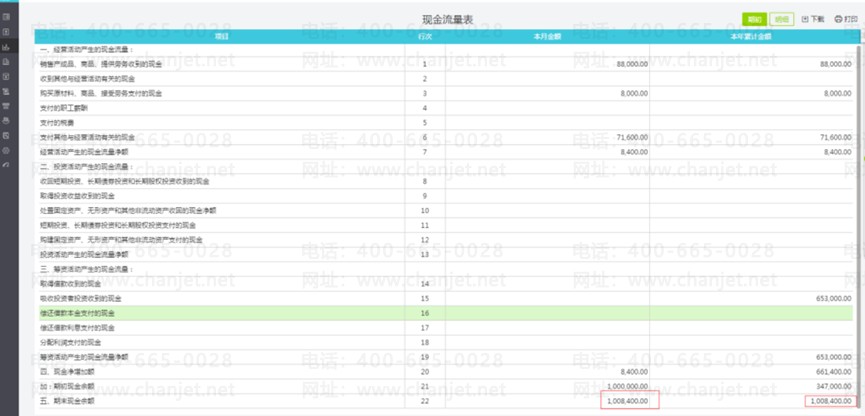Viewport: 865px width, 416px height.
Task: Select row 取得借款收到的现金
Action: point(444,284)
